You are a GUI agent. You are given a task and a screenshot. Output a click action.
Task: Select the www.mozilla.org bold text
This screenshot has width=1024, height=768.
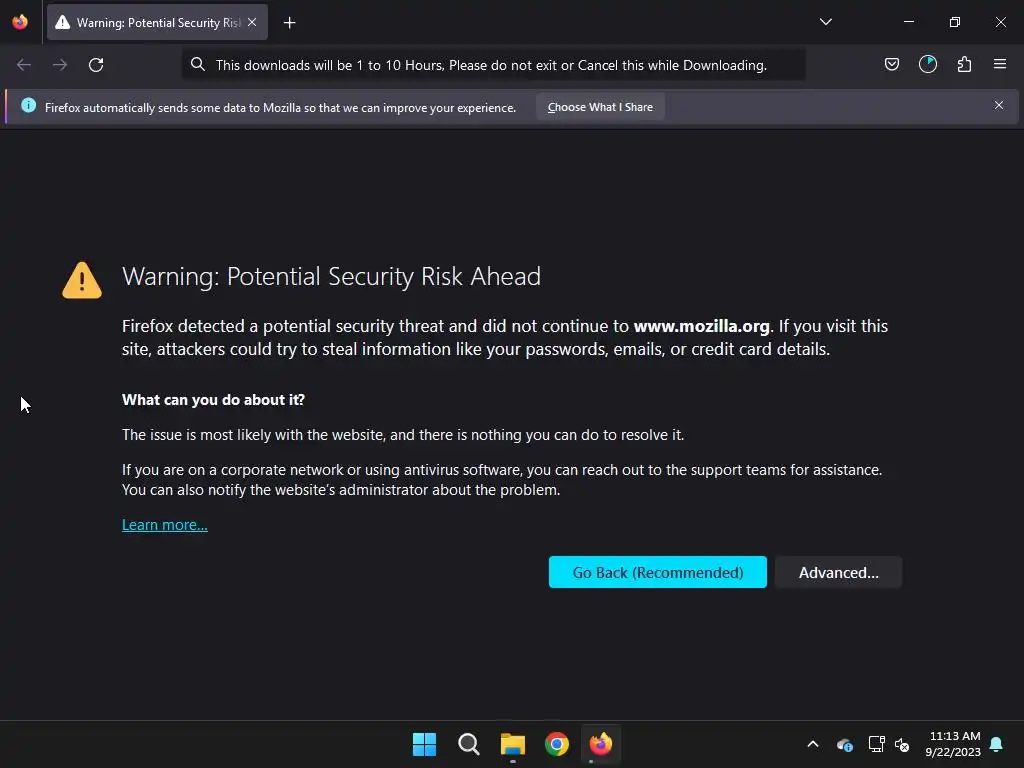tap(701, 326)
